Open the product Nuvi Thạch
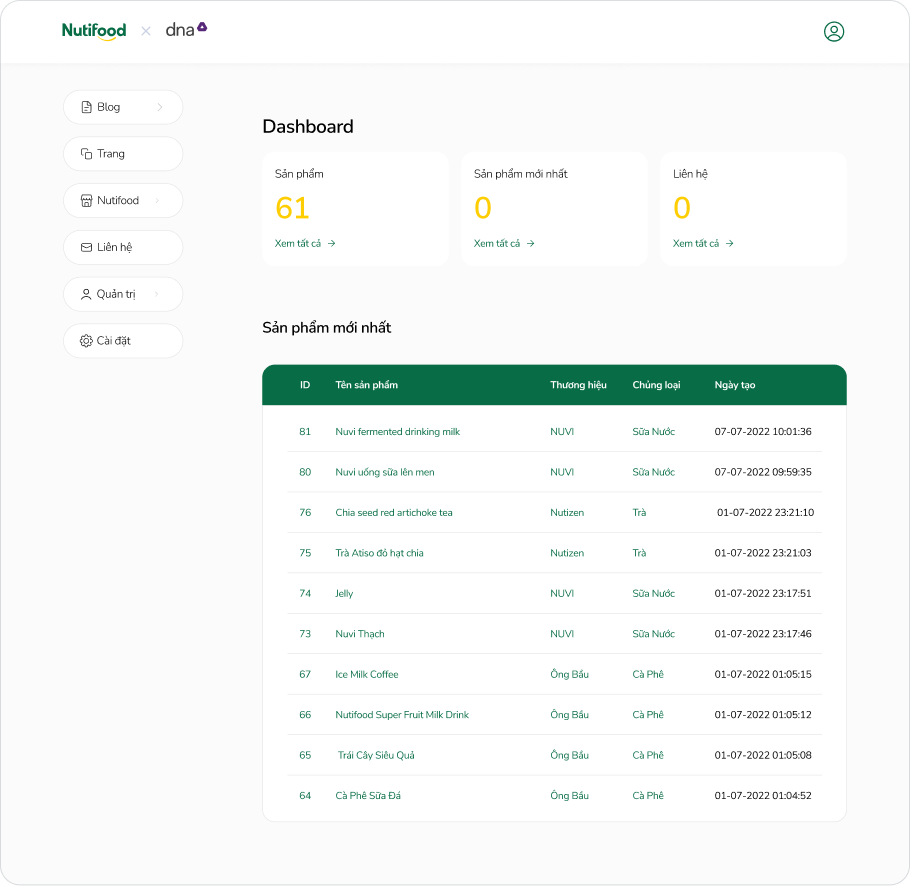 tap(359, 633)
